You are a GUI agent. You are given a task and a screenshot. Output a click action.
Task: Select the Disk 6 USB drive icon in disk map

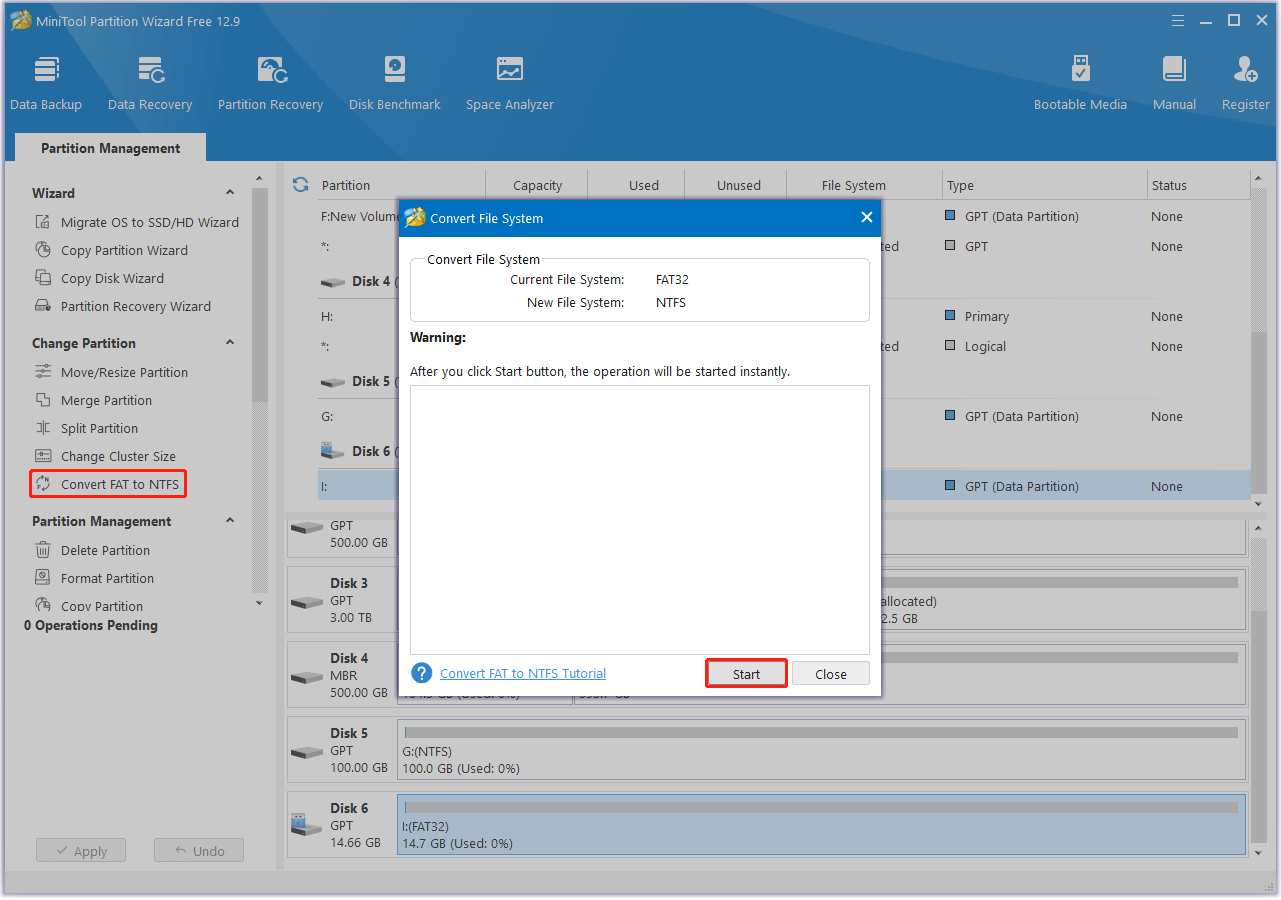(304, 825)
